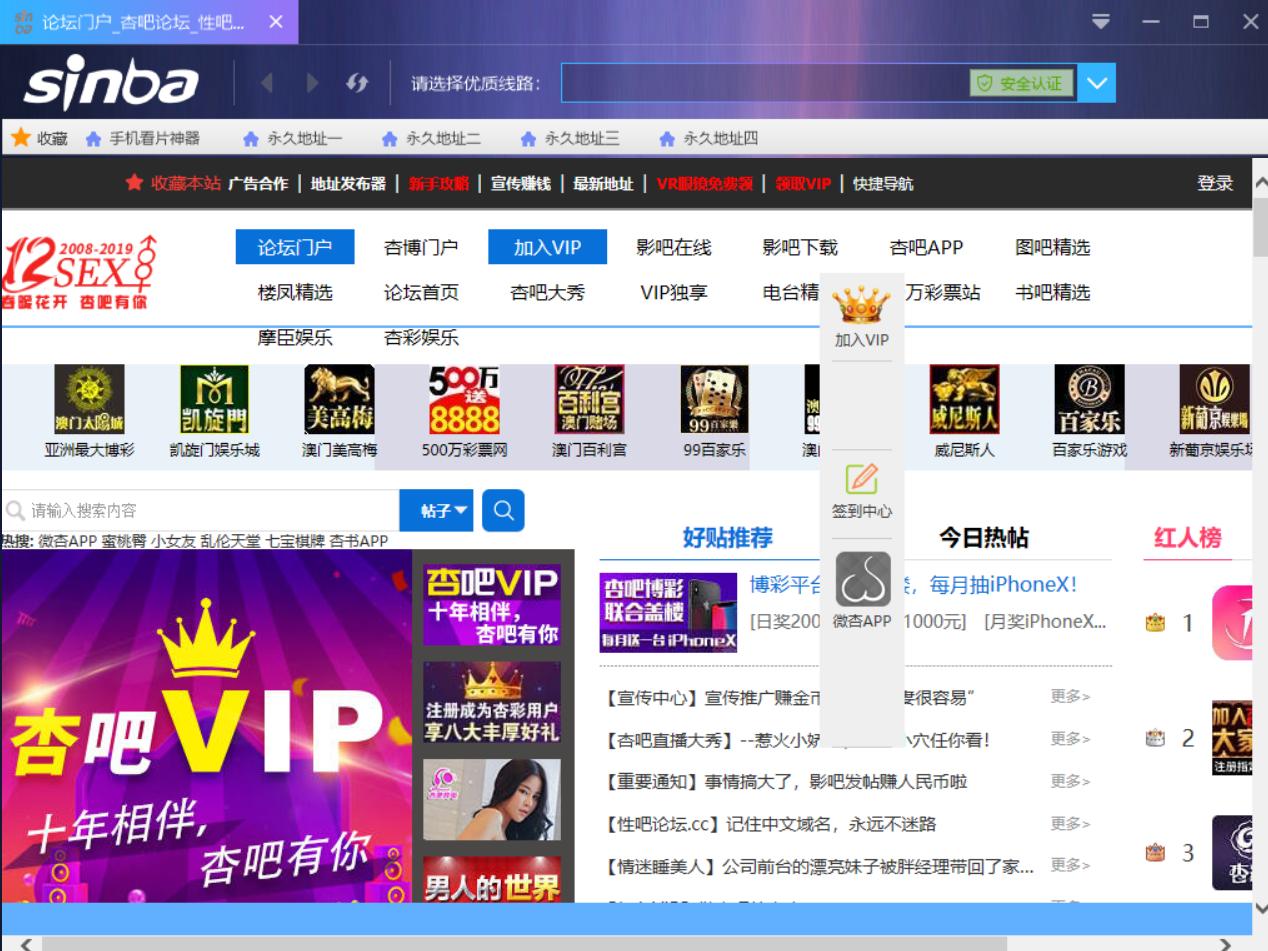Open 万彩票站 in navigation menu
1268x951 pixels.
pyautogui.click(x=943, y=293)
